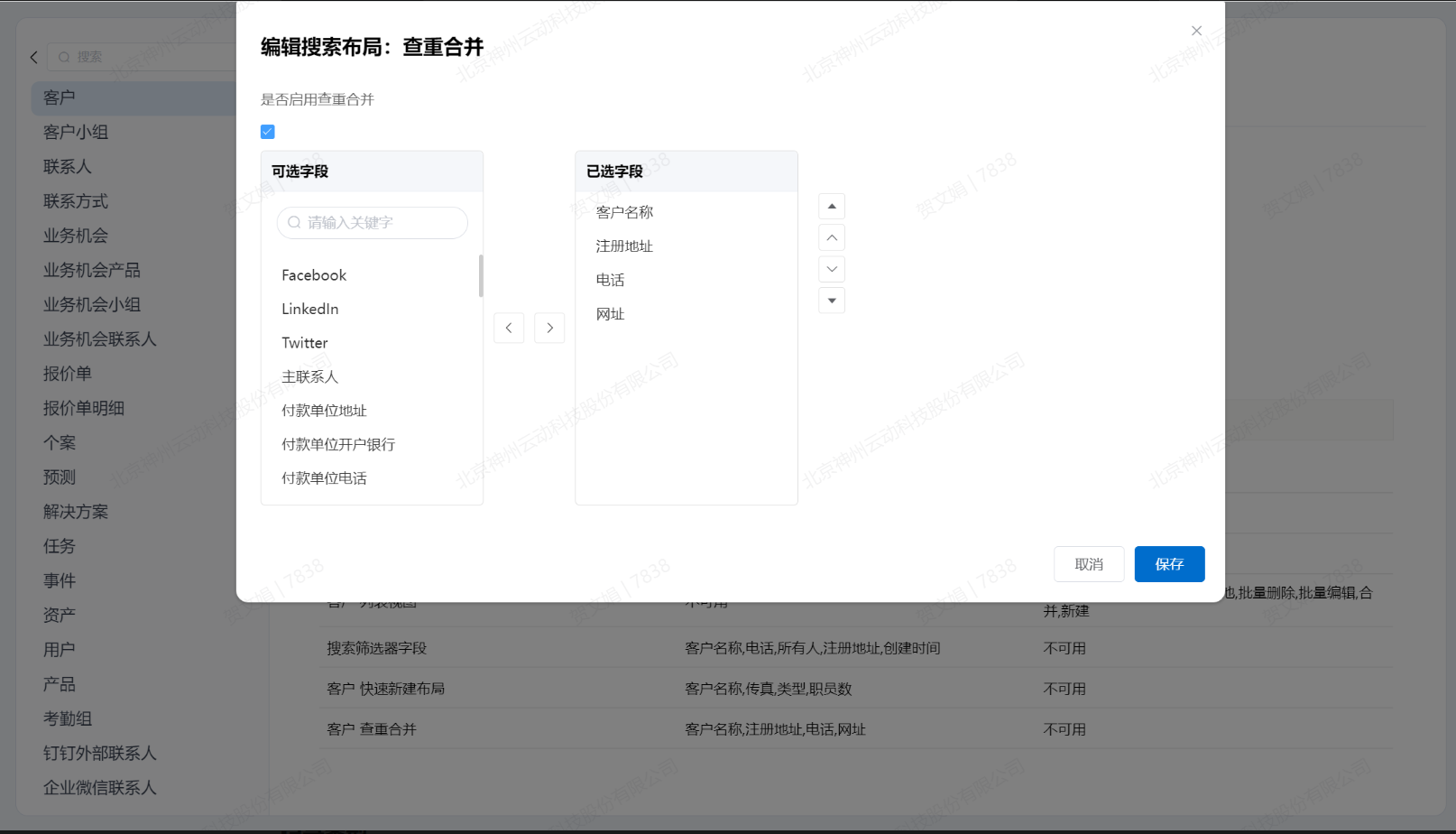This screenshot has height=834, width=1456.
Task: Click the keyword search input field
Action: point(372,223)
